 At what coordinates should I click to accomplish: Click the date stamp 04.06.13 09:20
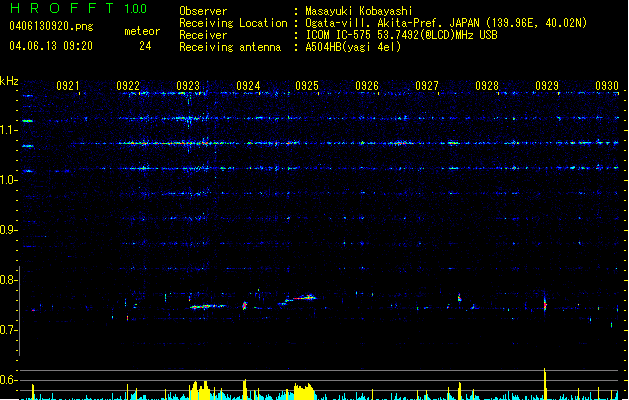coord(51,46)
